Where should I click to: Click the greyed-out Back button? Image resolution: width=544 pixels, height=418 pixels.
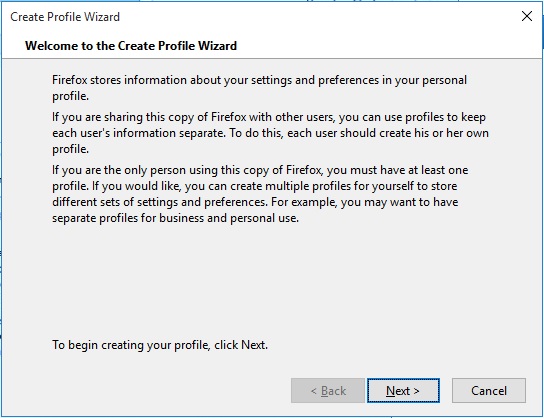(328, 391)
